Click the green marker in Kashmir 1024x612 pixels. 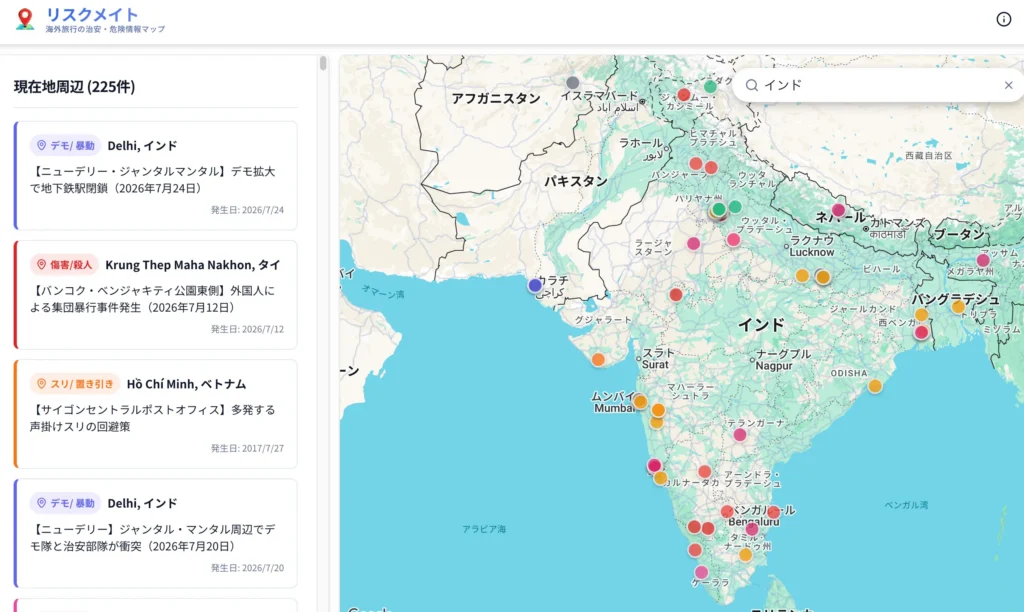pos(711,86)
